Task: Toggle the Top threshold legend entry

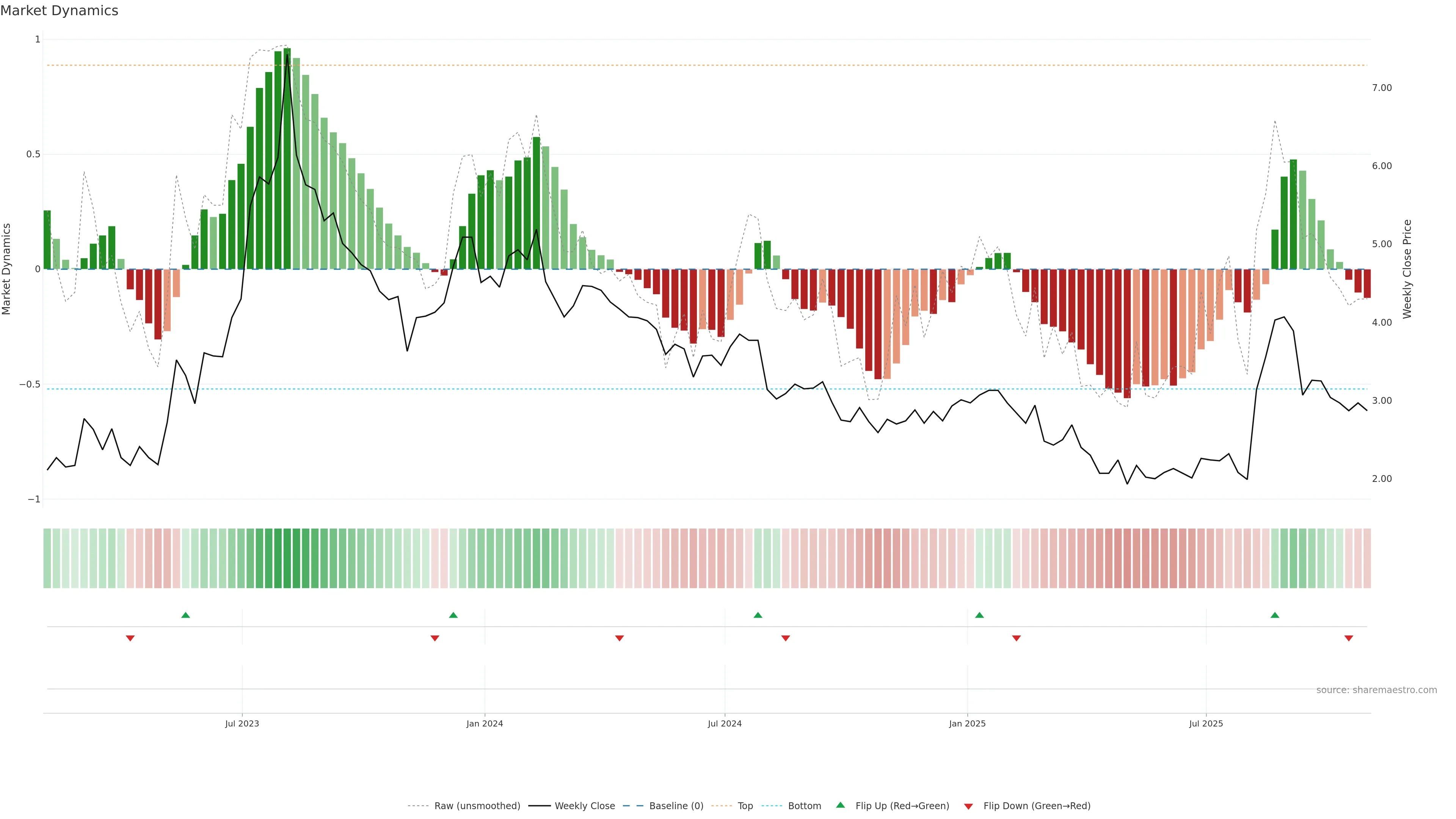Action: pyautogui.click(x=745, y=806)
